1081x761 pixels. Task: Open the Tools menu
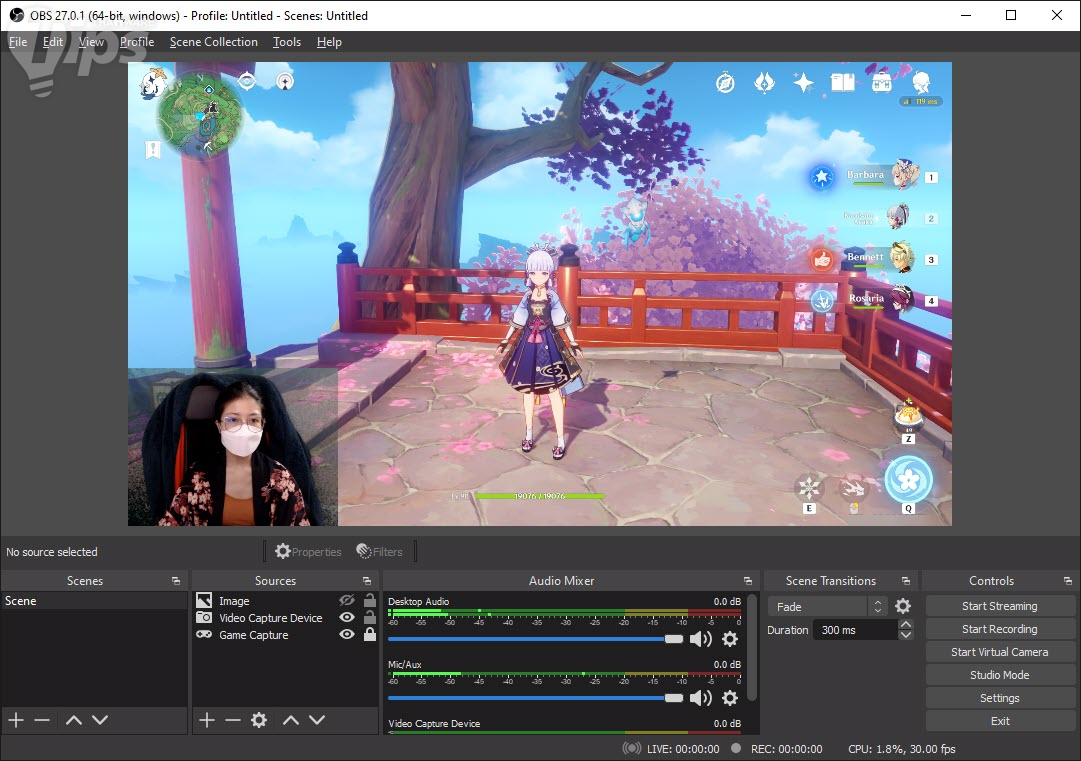287,42
